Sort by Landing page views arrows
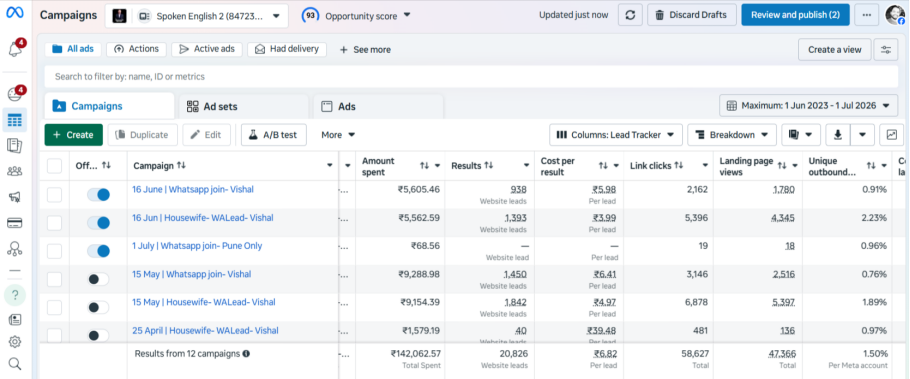The height and width of the screenshot is (379, 910). click(x=782, y=165)
